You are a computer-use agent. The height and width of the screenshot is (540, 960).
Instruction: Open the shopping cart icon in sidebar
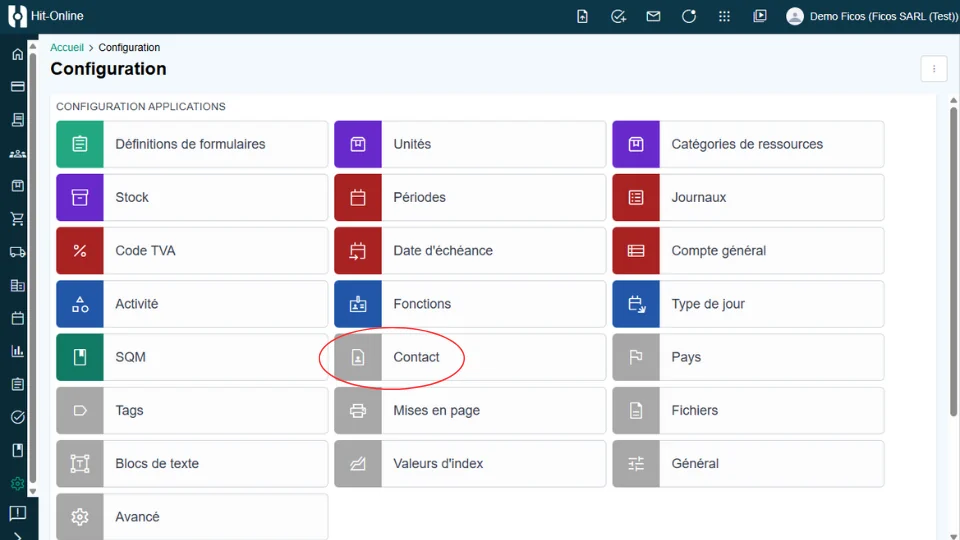coord(17,219)
